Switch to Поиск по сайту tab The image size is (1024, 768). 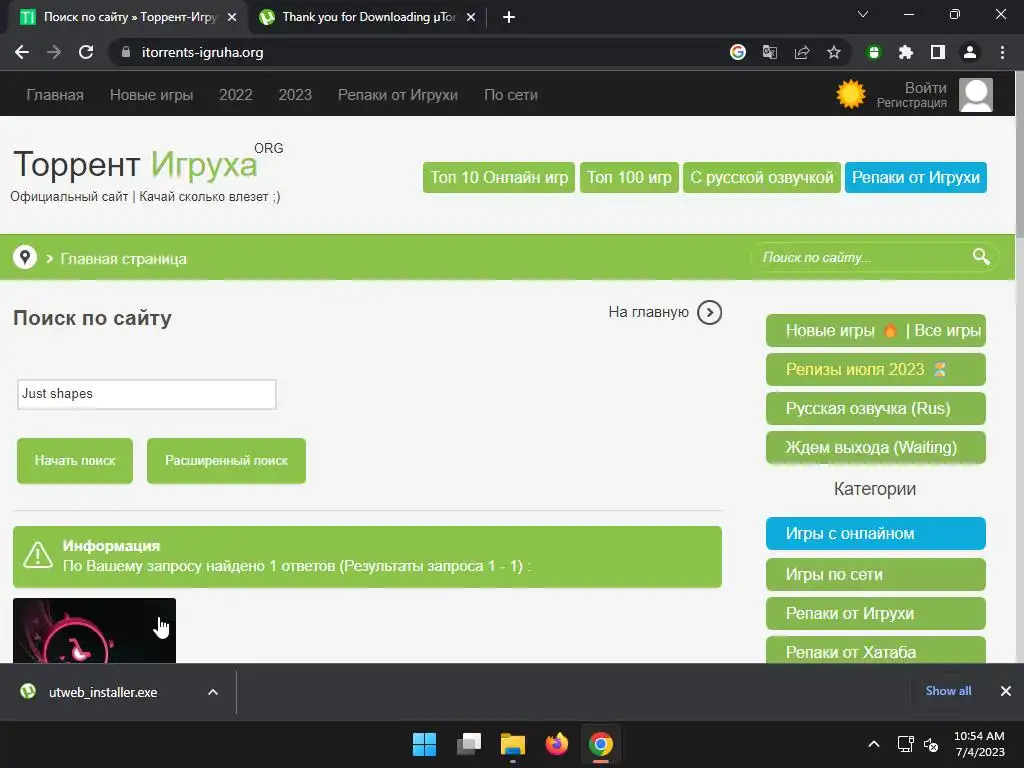coord(129,17)
